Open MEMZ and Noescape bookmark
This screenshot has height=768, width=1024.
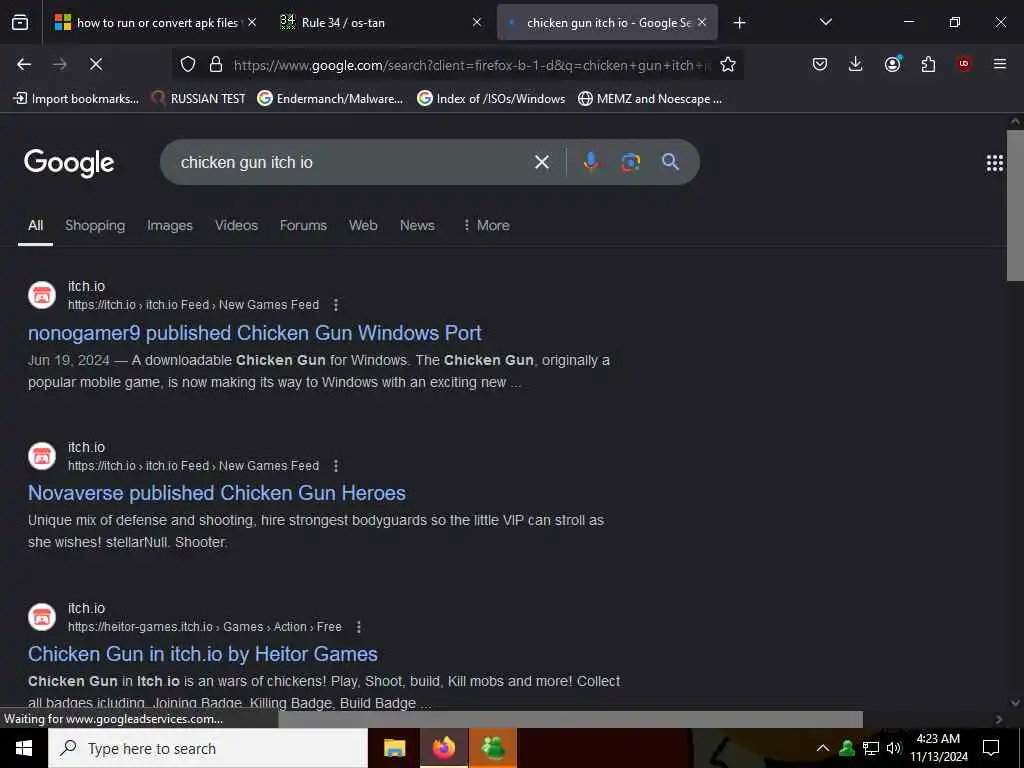(650, 99)
